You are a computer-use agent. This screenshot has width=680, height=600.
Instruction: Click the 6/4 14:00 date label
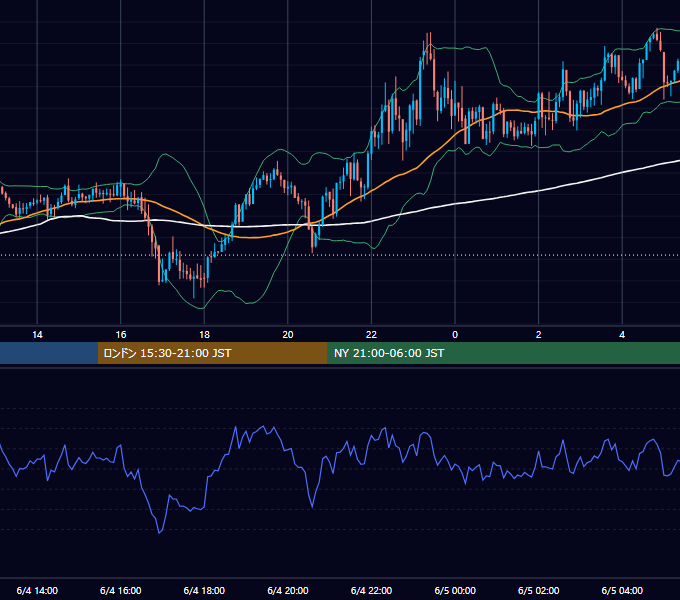pyautogui.click(x=37, y=590)
